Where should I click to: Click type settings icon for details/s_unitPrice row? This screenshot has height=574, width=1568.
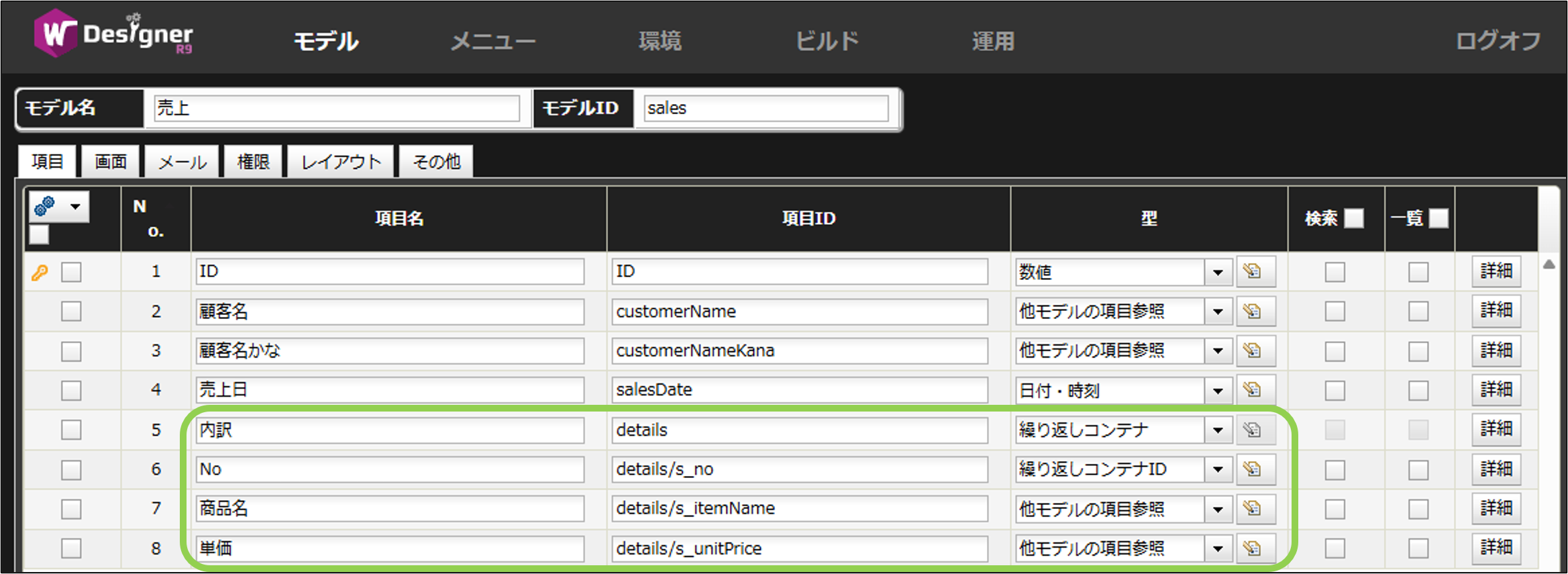point(1252,548)
